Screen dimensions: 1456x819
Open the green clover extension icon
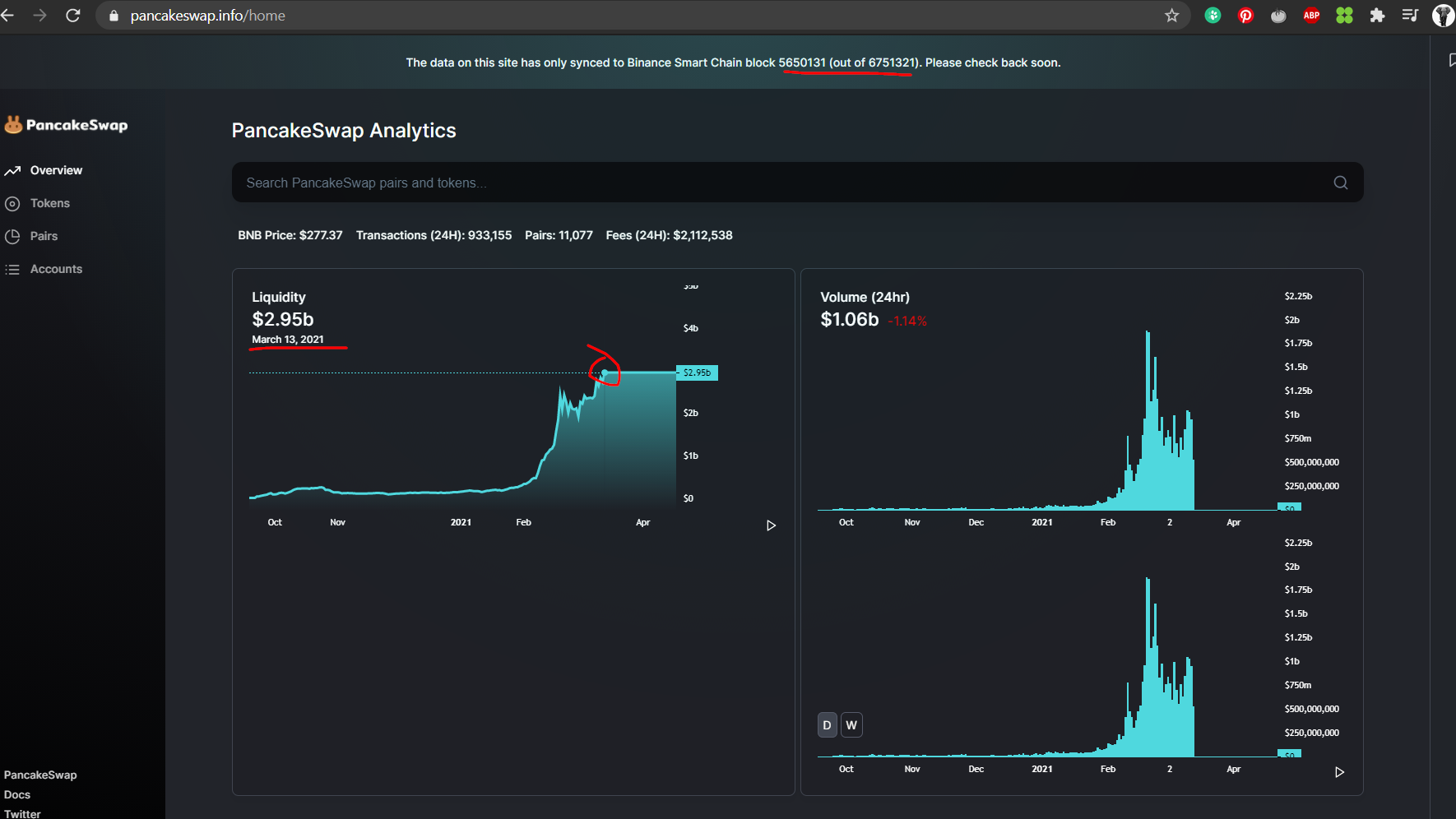click(x=1344, y=15)
